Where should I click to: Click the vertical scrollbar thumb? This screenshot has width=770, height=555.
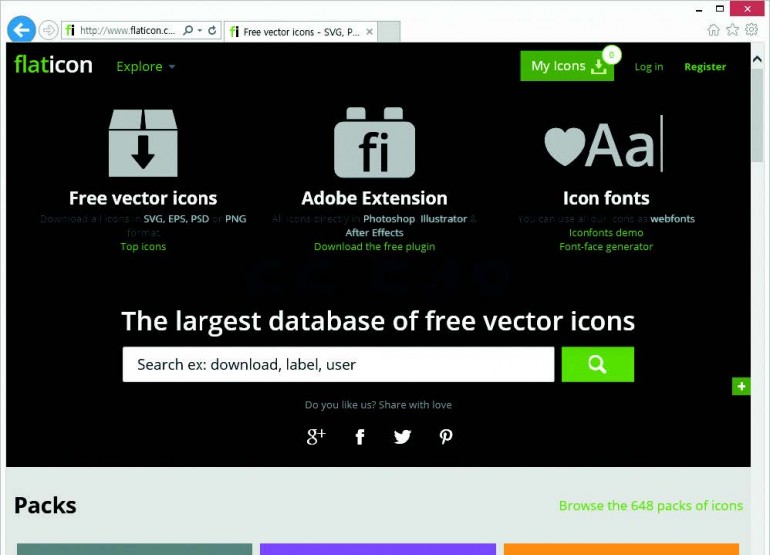(757, 115)
